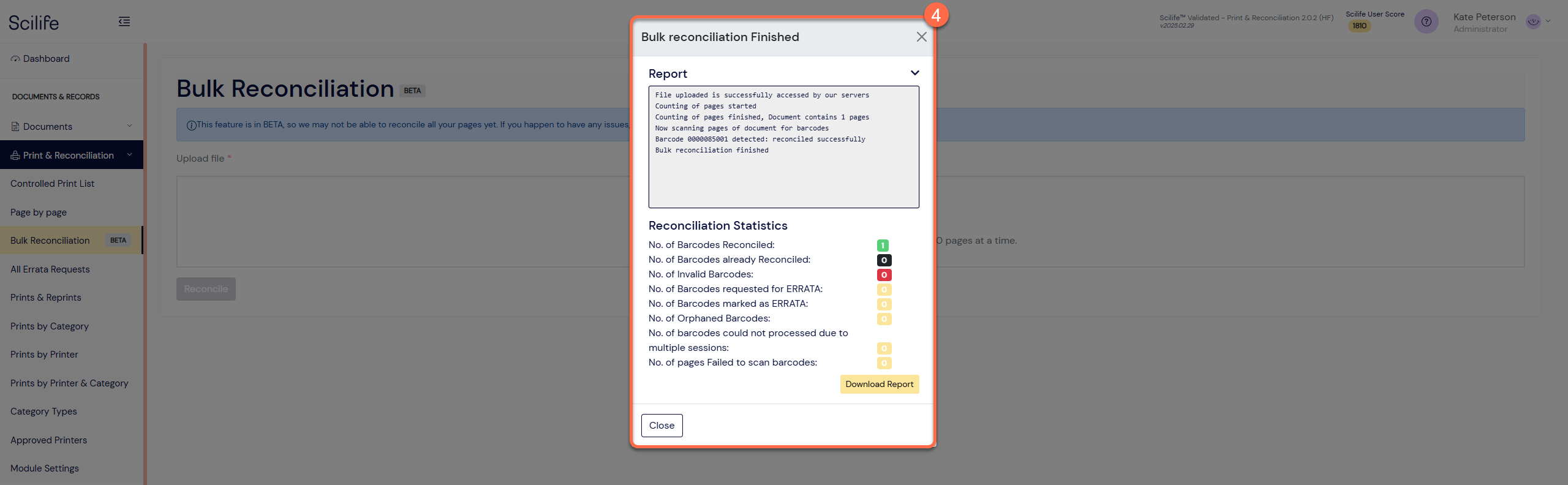Viewport: 1568px width, 485px height.
Task: Click the info icon in the BETA notice
Action: tap(191, 125)
